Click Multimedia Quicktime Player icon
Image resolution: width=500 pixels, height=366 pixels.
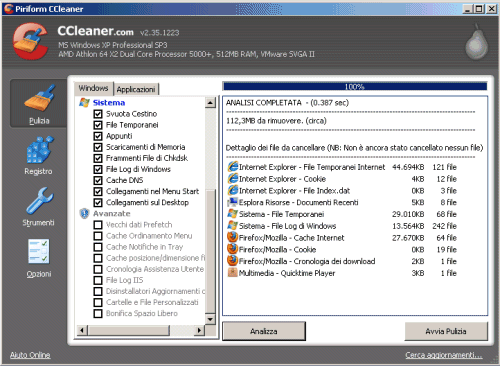click(x=233, y=273)
